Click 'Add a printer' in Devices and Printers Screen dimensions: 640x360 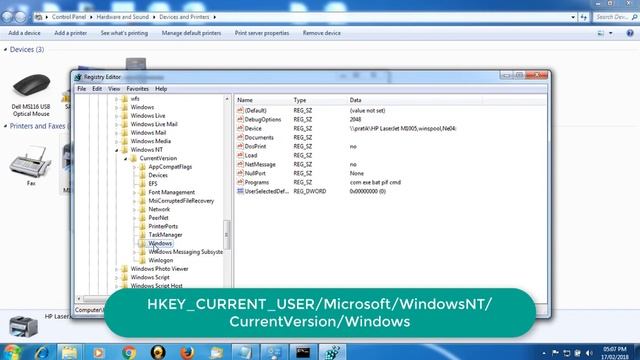pos(70,33)
